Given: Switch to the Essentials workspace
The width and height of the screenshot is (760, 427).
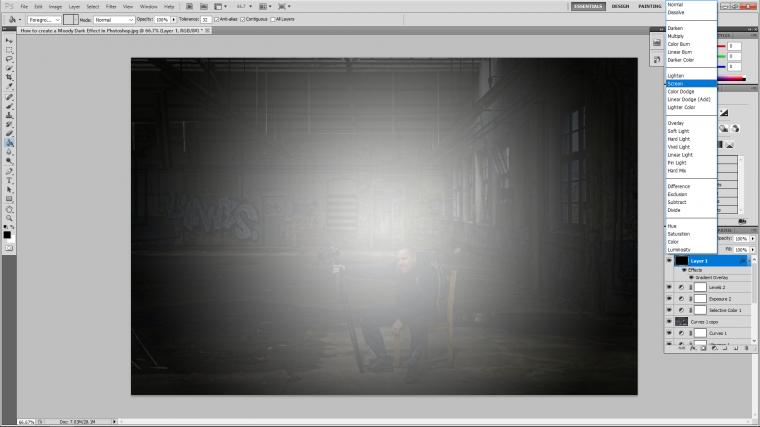Looking at the screenshot, I should (x=588, y=6).
